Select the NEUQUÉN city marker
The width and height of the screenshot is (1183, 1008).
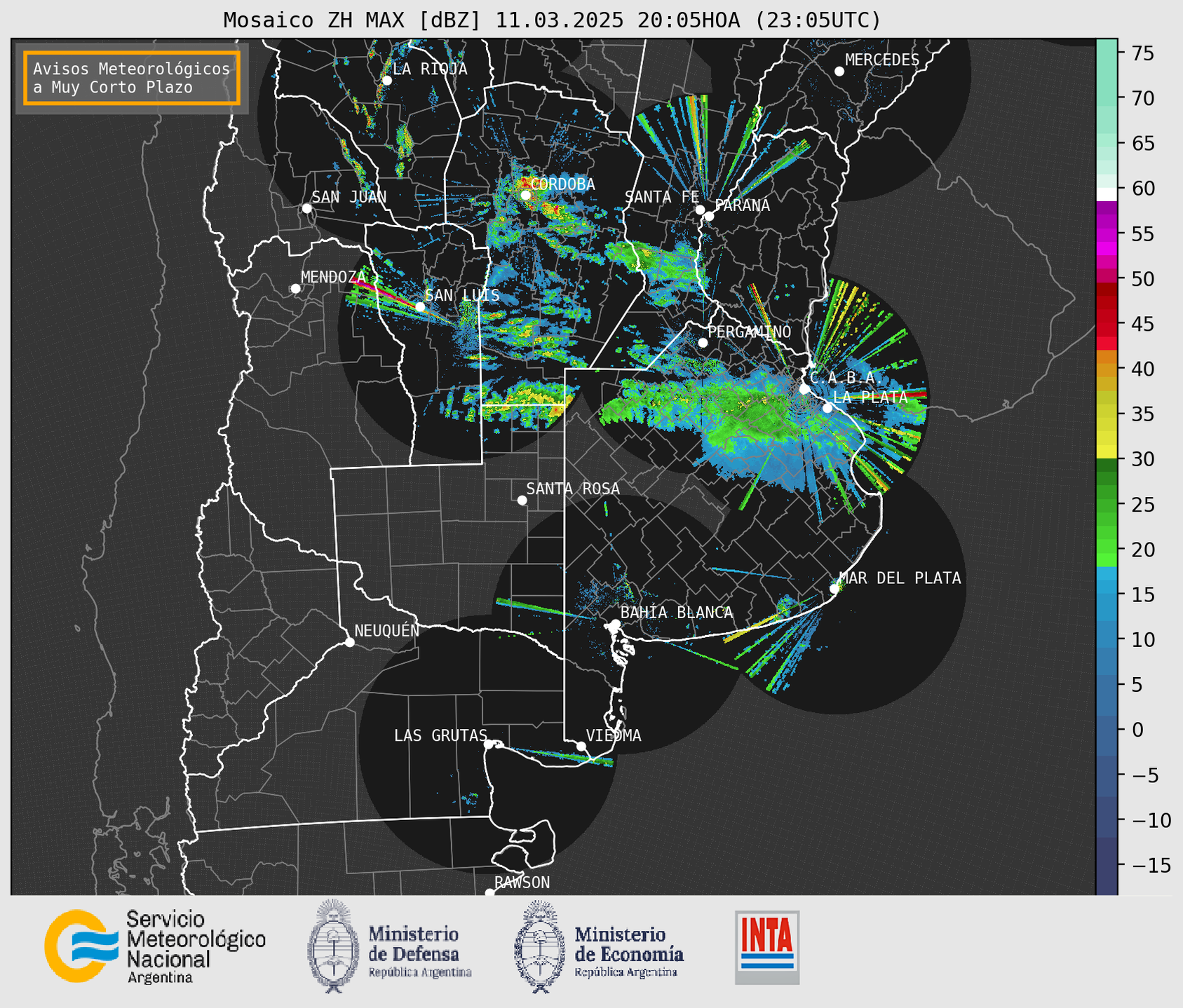[x=349, y=642]
